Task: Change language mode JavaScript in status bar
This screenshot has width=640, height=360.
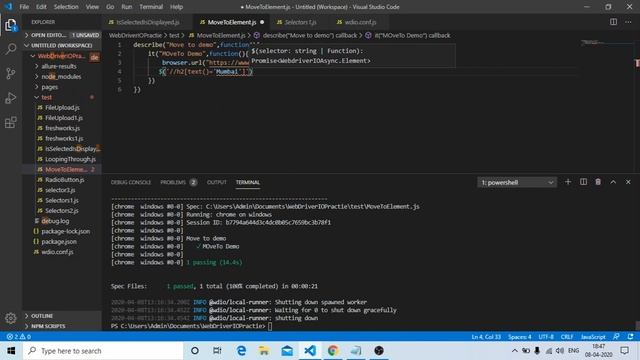Action: pyautogui.click(x=593, y=337)
